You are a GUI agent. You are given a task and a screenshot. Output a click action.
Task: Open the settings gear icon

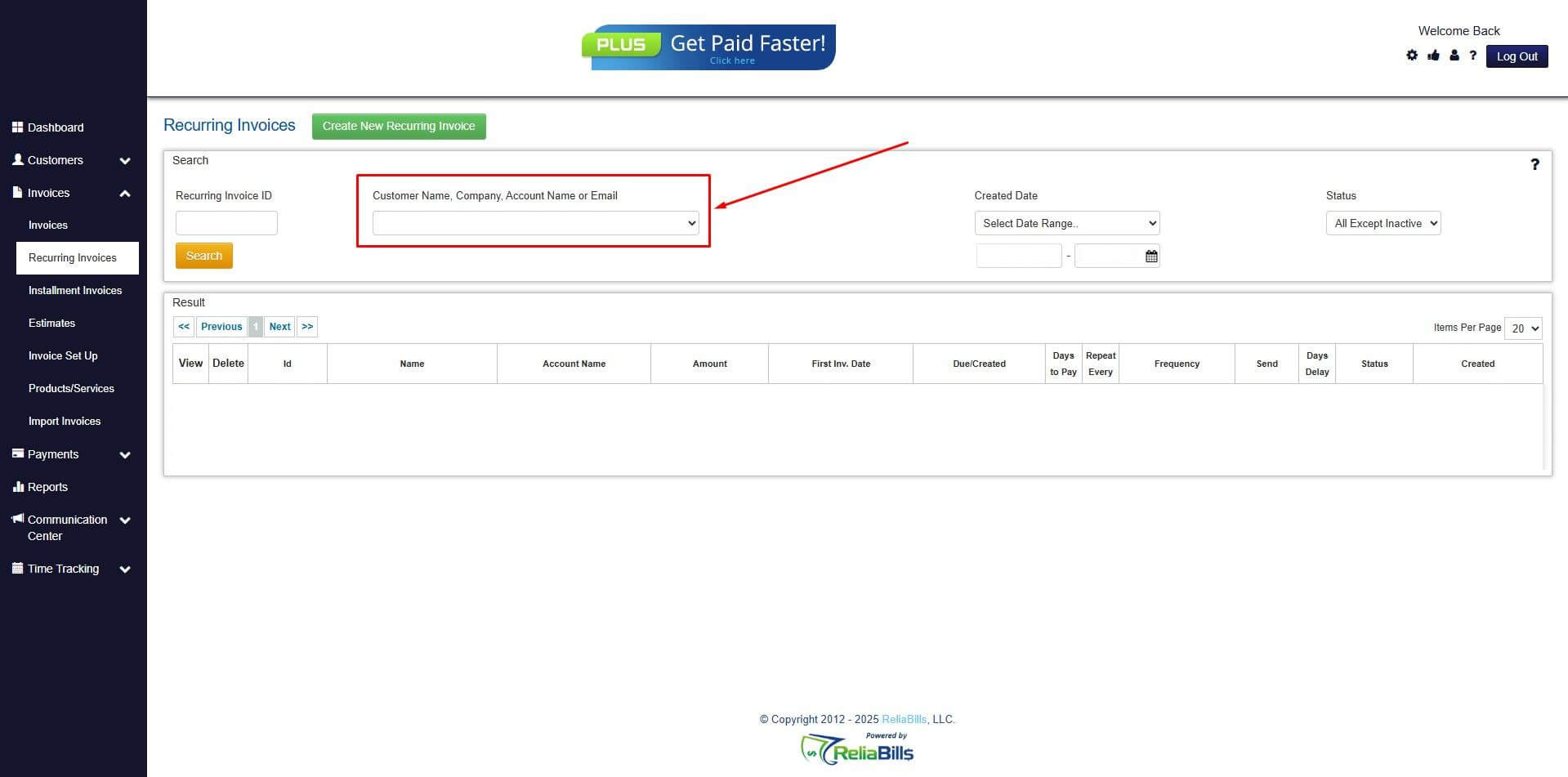(1412, 56)
